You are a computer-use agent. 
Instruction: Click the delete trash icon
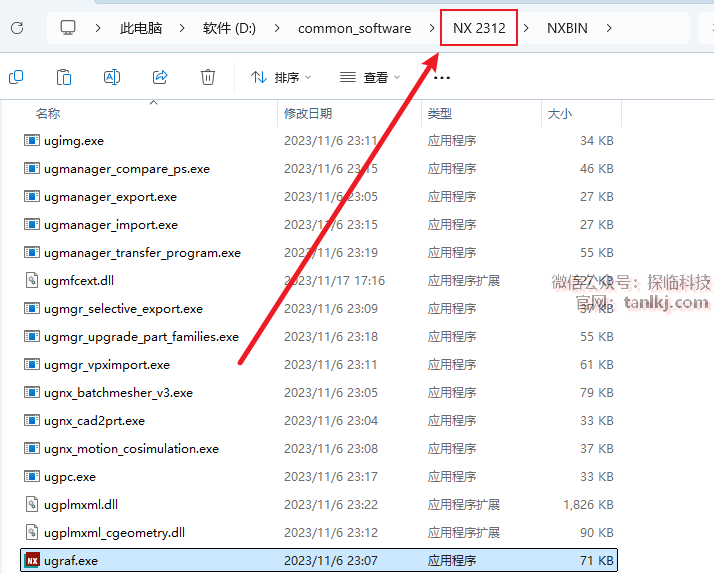coord(208,77)
